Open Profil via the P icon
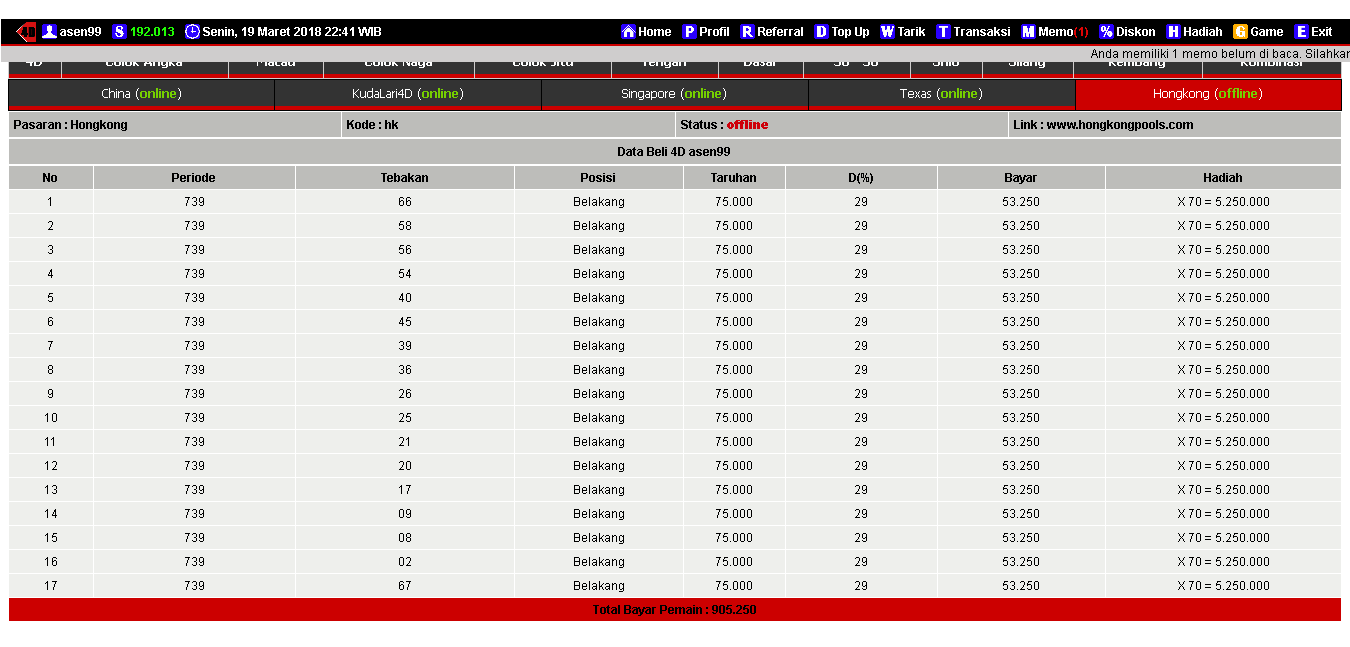The width and height of the screenshot is (1350, 647). click(689, 32)
